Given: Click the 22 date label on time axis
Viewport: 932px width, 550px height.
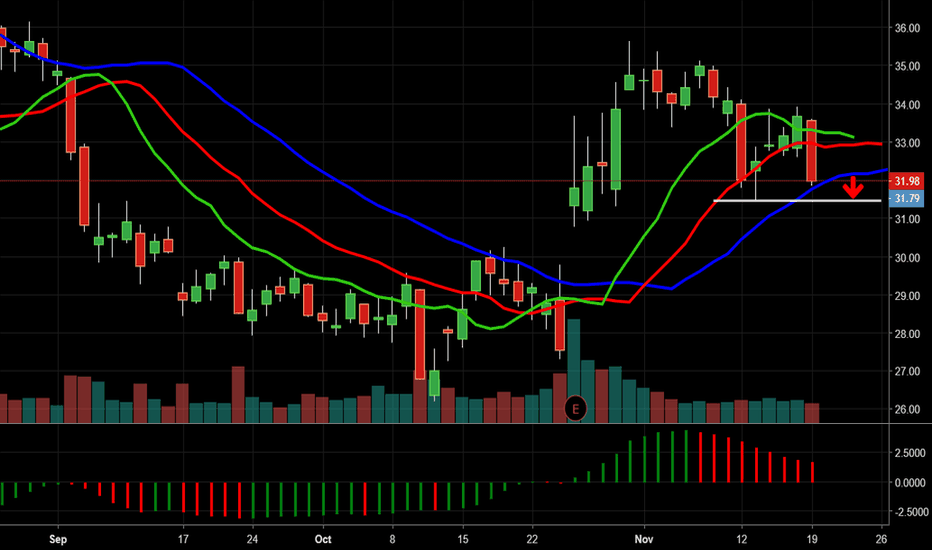Looking at the screenshot, I should point(532,539).
